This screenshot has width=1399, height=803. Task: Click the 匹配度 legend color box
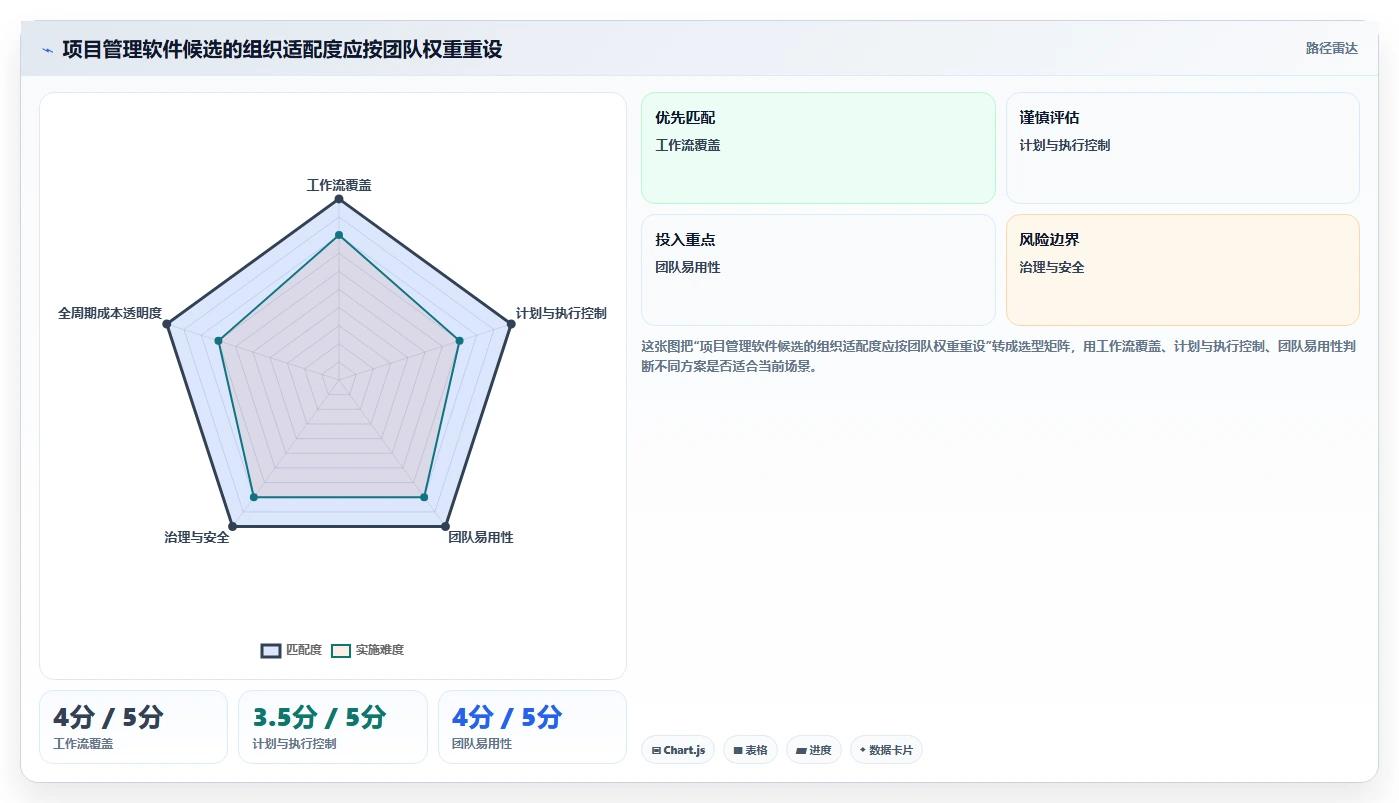[x=271, y=650]
